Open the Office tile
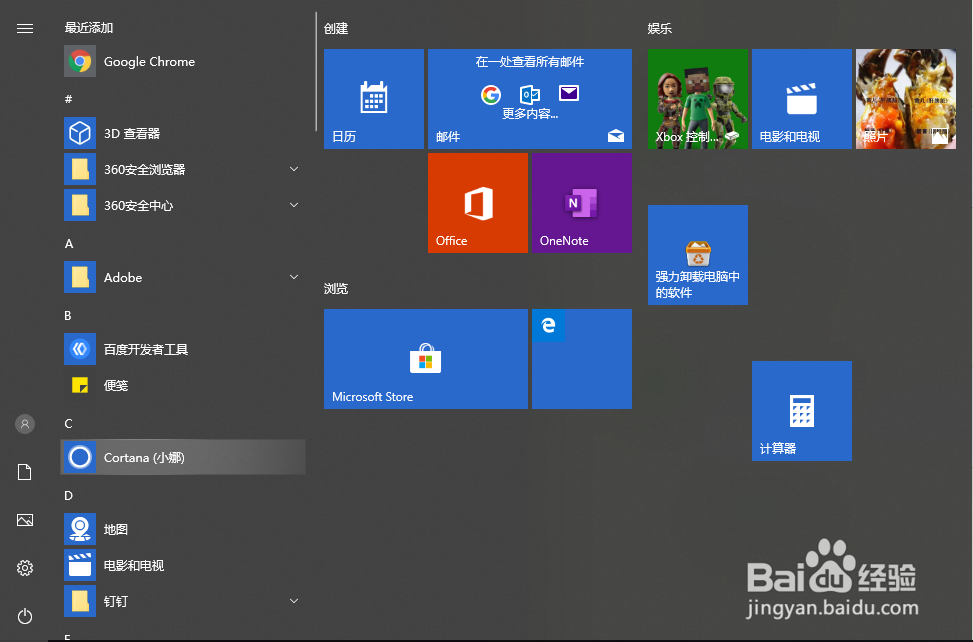973x642 pixels. [478, 203]
